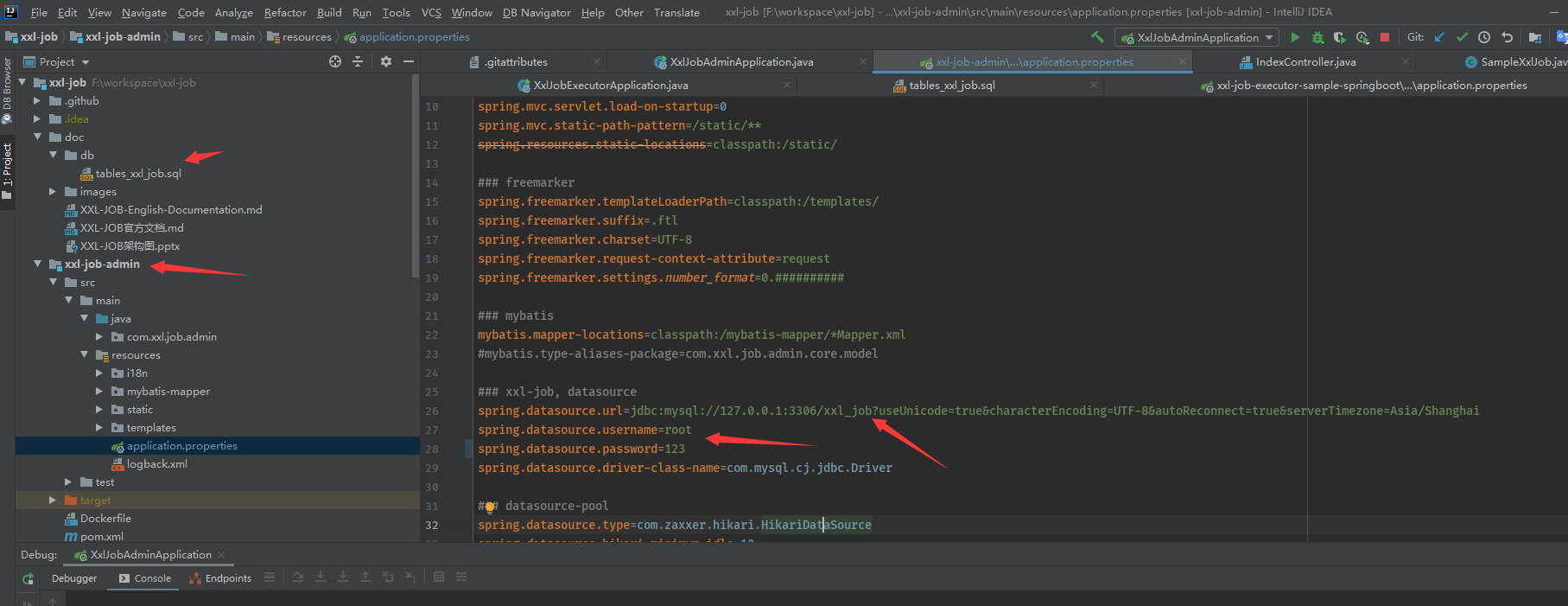
Task: Expand the .github folder
Action: pyautogui.click(x=37, y=100)
